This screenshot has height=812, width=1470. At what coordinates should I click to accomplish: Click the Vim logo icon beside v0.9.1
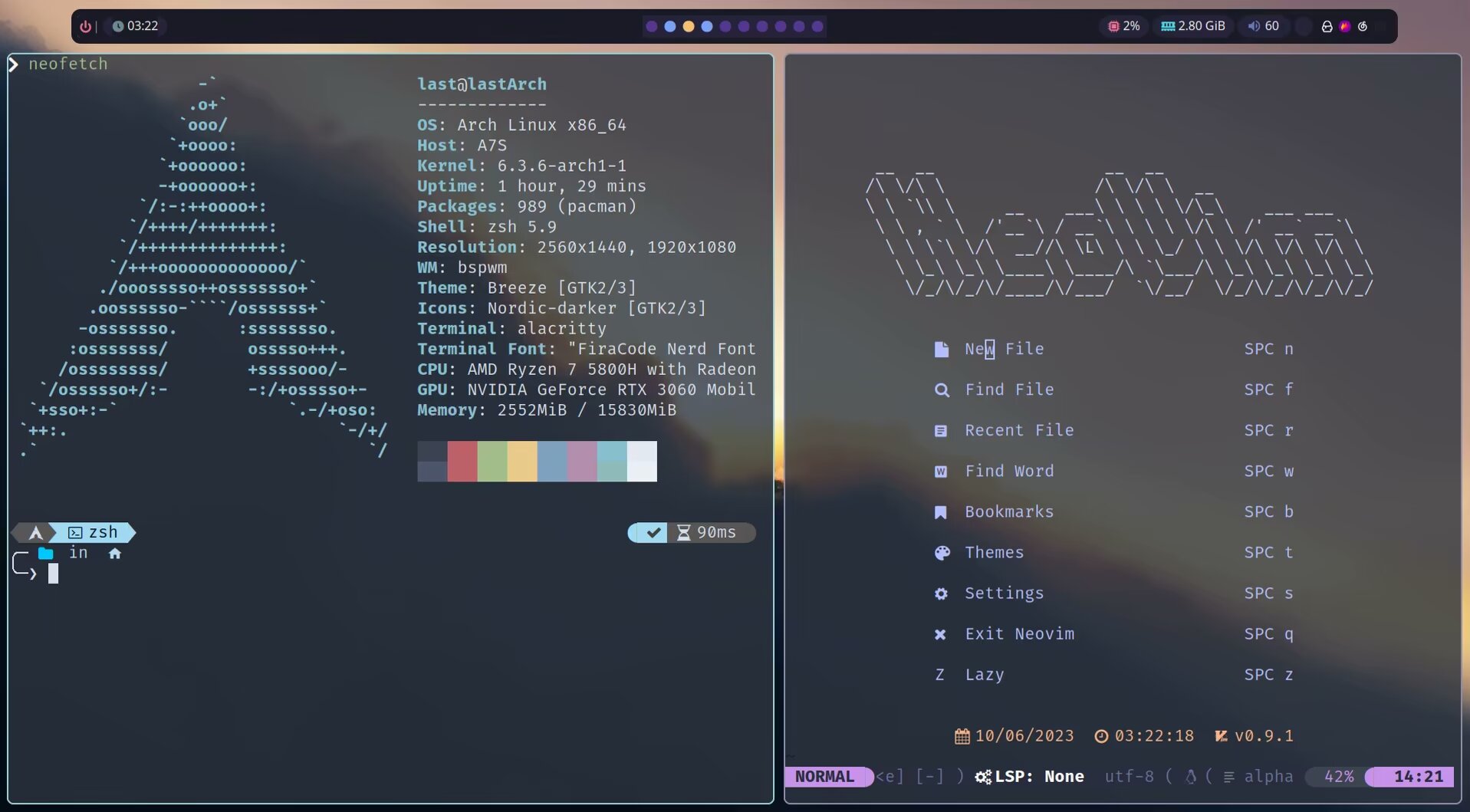tap(1221, 736)
